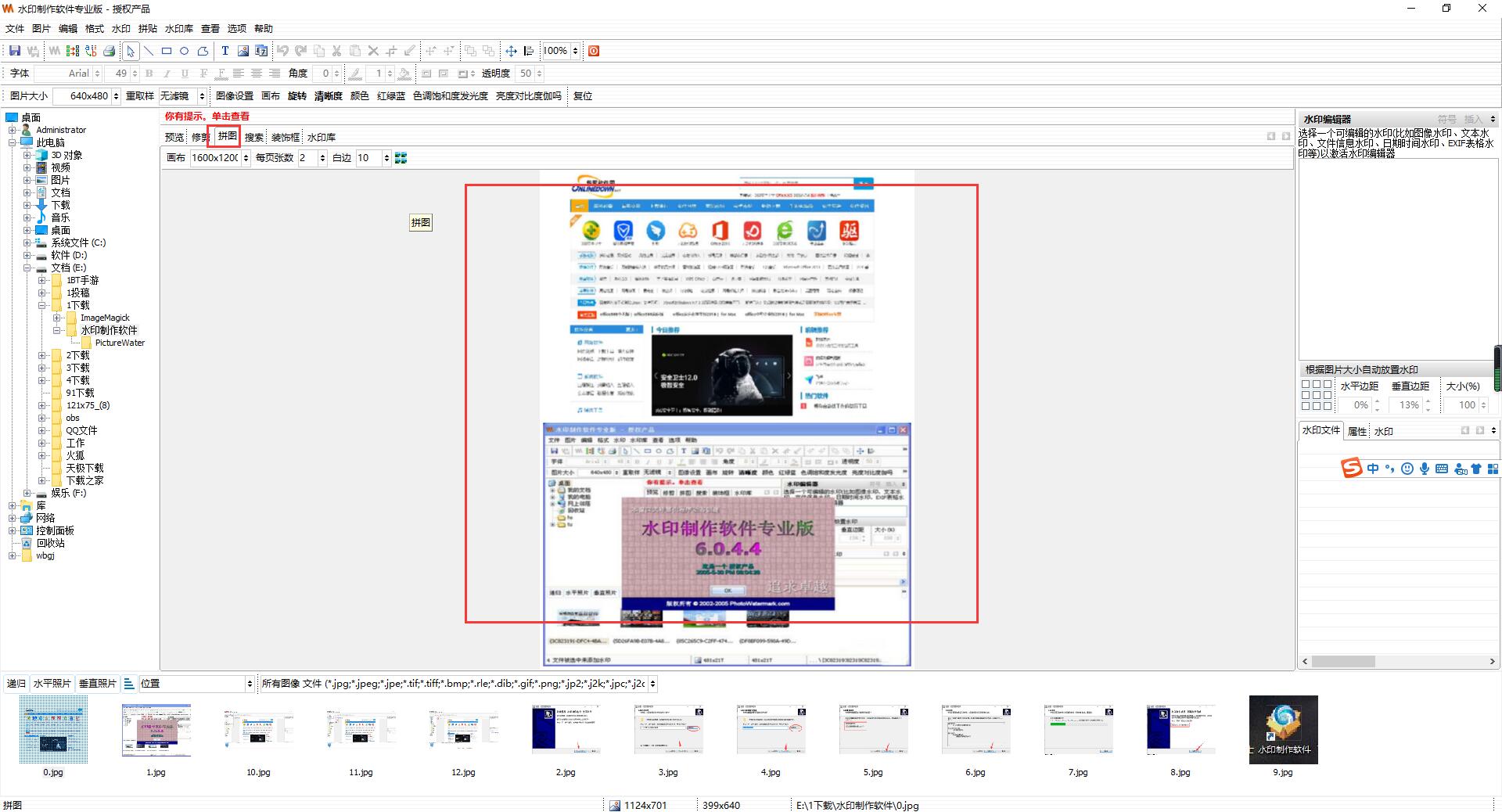Switch to the 装饰框 tab
The width and height of the screenshot is (1502, 812).
pos(286,137)
